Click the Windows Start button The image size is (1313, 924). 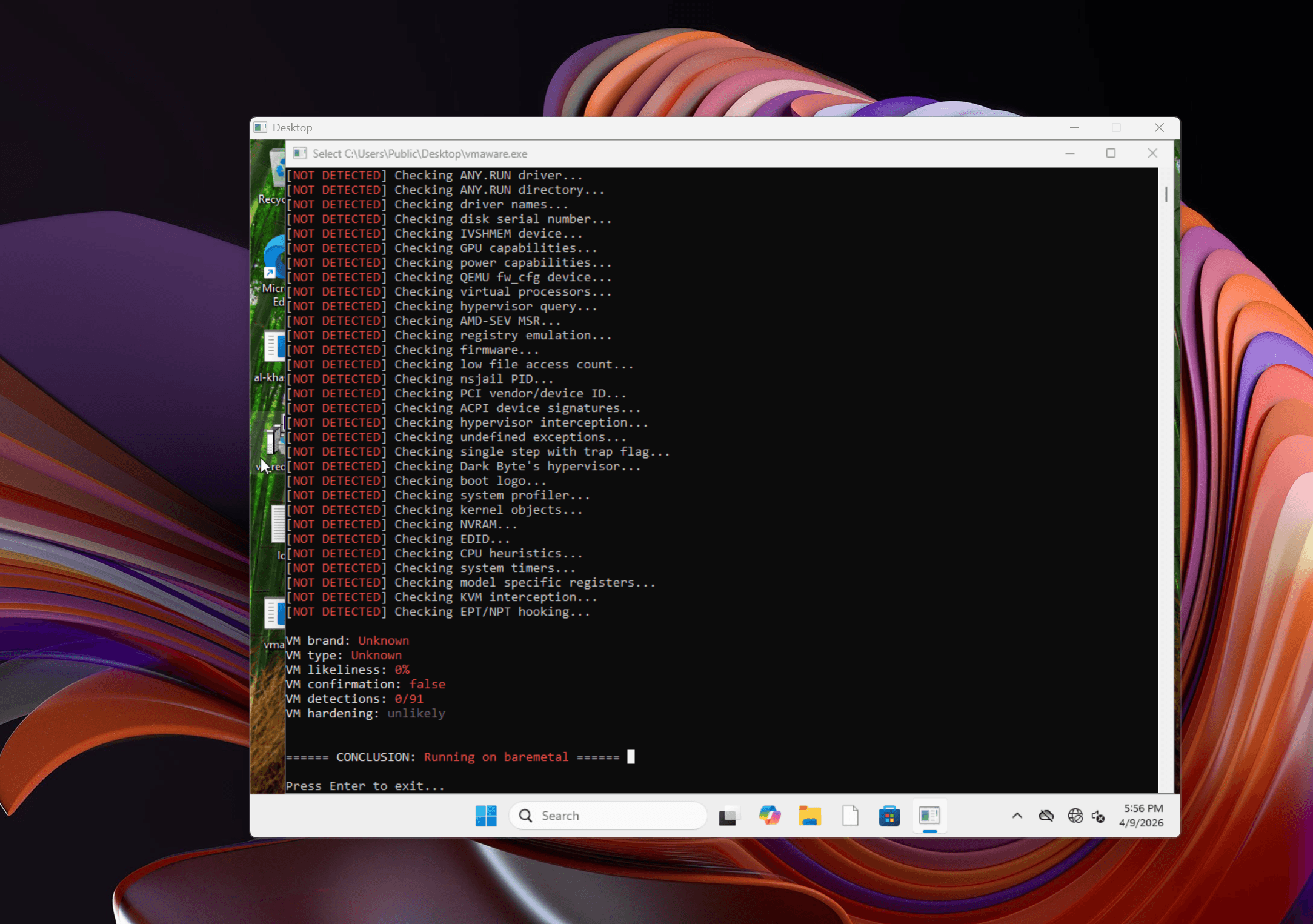(x=485, y=816)
